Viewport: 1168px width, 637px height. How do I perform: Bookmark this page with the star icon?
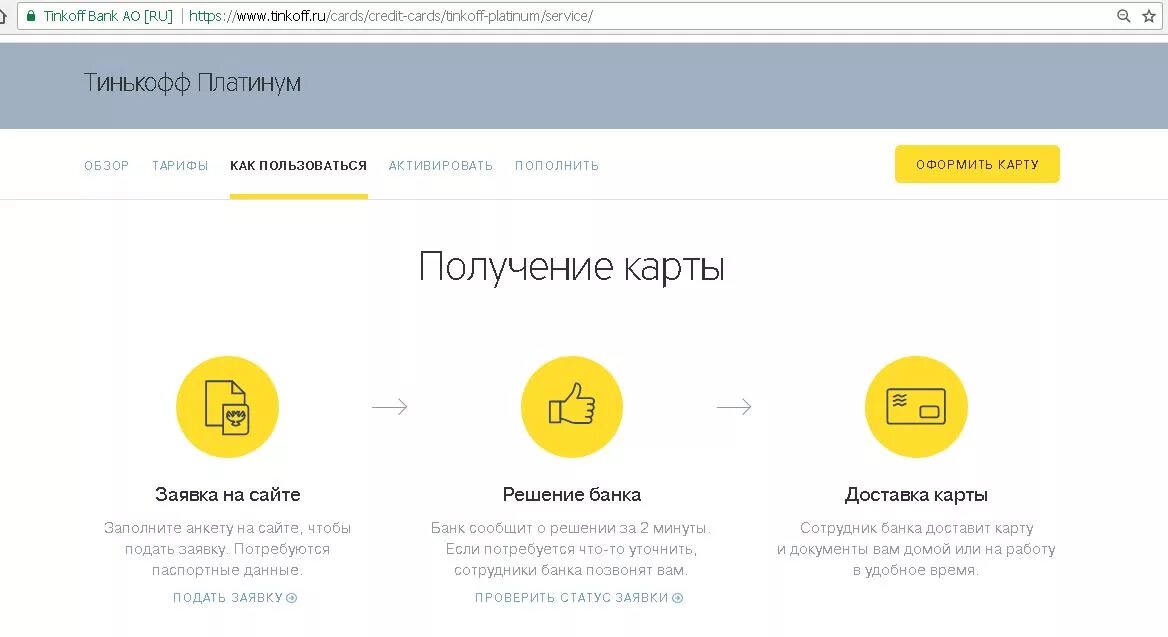1149,16
